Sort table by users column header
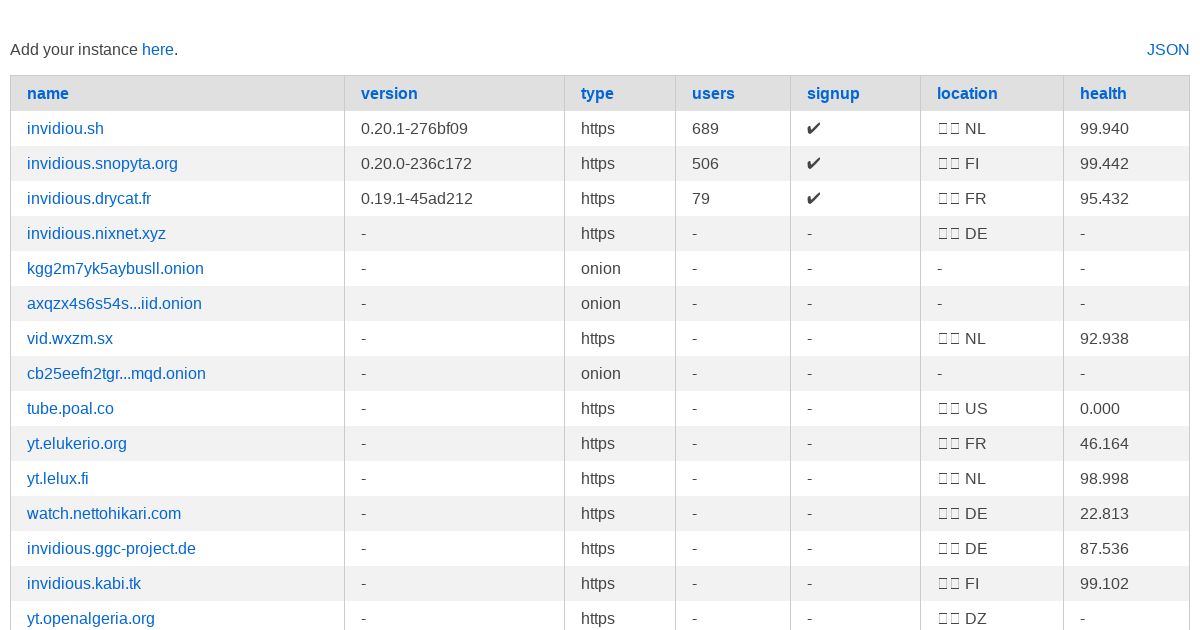The height and width of the screenshot is (630, 1200). click(713, 93)
